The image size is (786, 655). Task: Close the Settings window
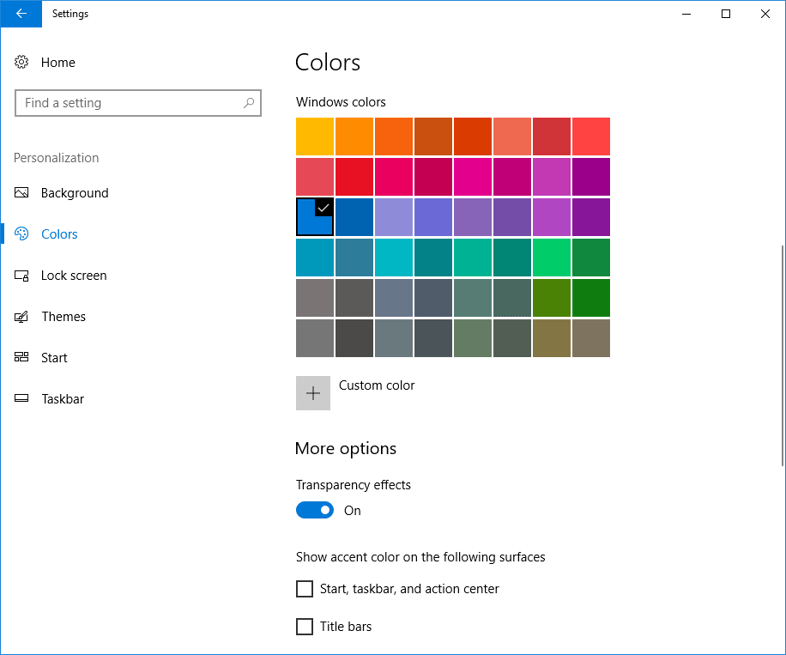[x=765, y=14]
